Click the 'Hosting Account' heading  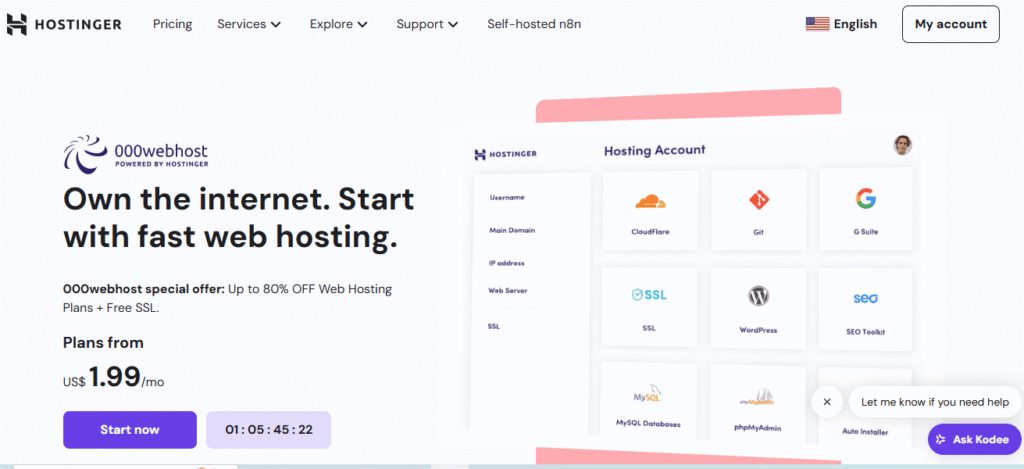tap(654, 150)
